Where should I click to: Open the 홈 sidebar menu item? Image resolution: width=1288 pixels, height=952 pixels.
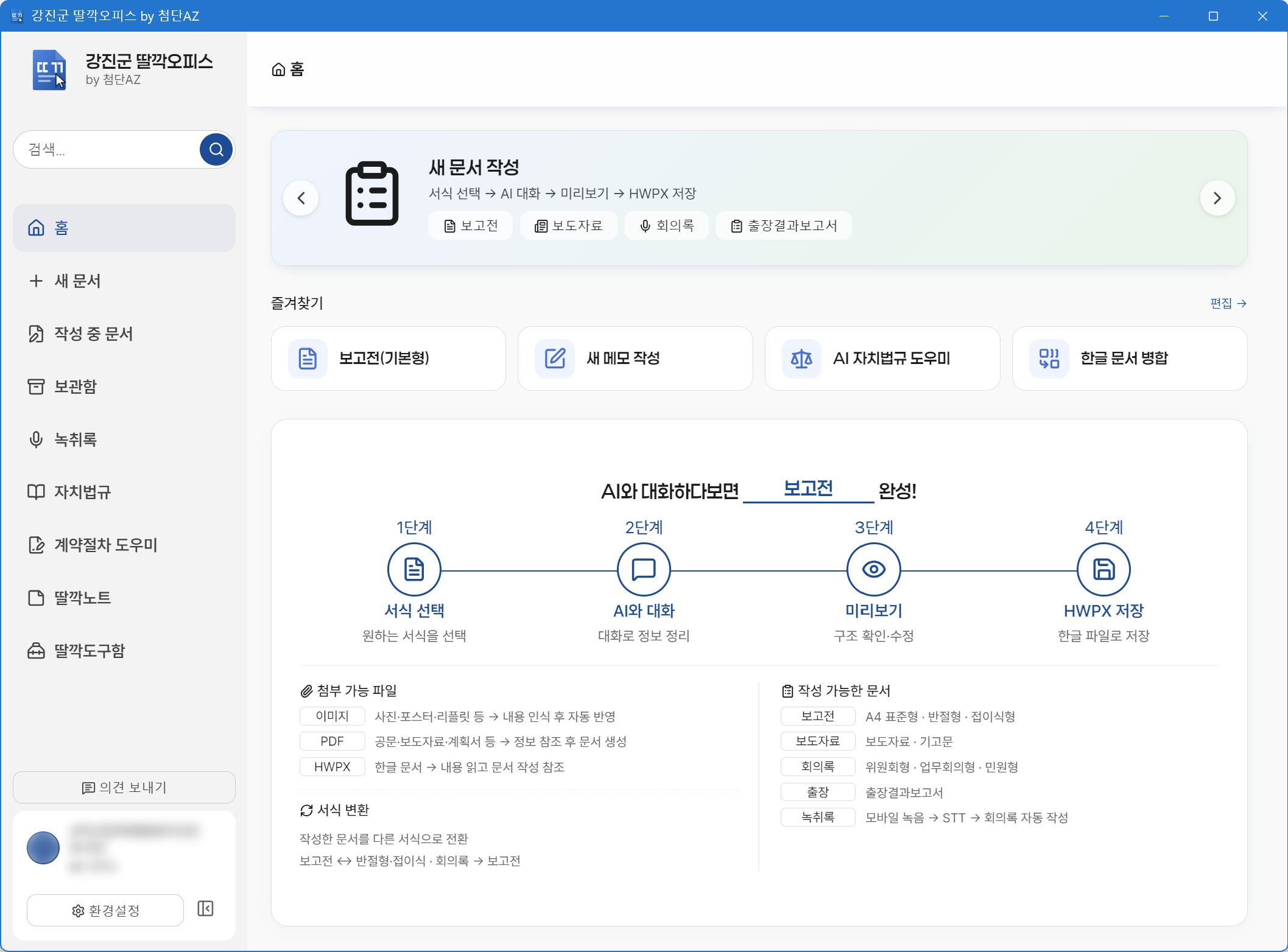[x=124, y=228]
